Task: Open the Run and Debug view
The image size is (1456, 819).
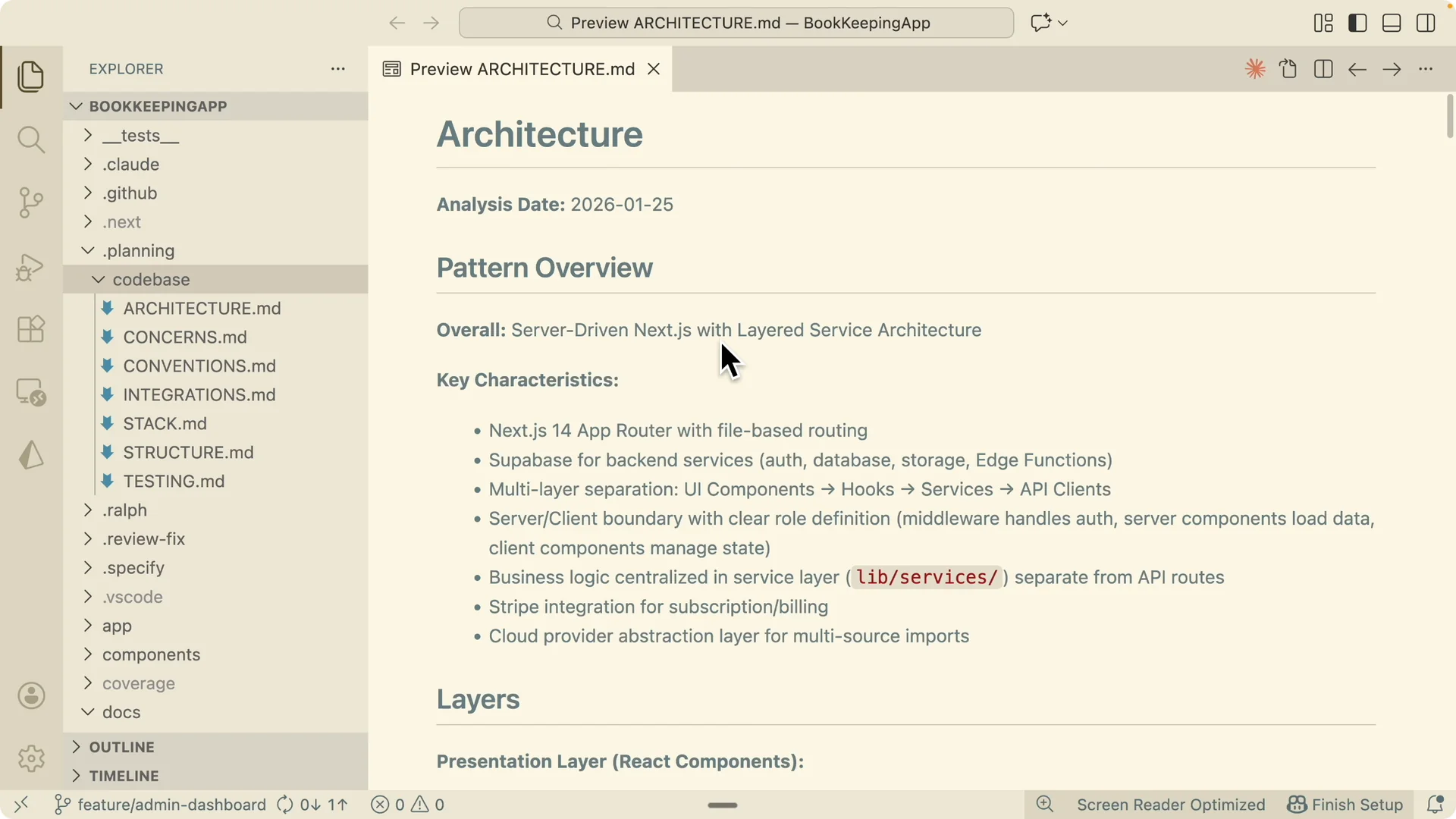Action: pyautogui.click(x=31, y=267)
